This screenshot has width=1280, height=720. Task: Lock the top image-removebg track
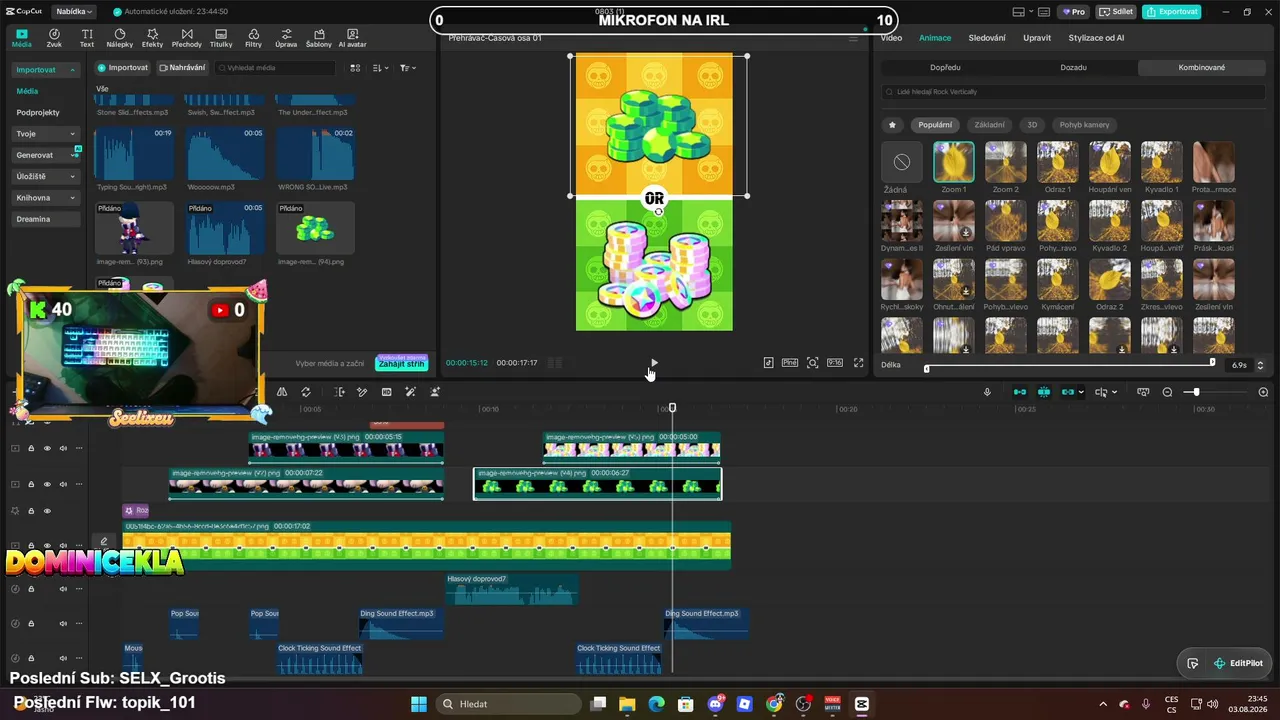coord(31,448)
